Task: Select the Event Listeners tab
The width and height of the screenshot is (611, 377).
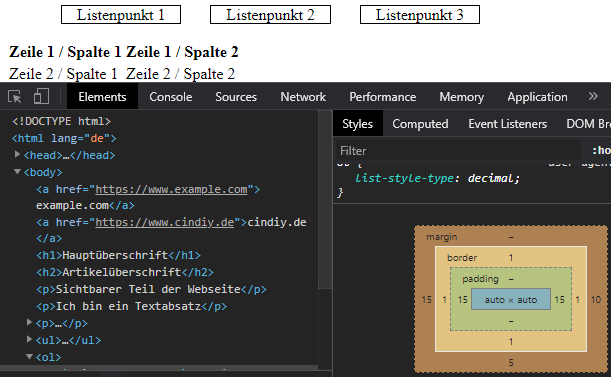Action: click(507, 124)
